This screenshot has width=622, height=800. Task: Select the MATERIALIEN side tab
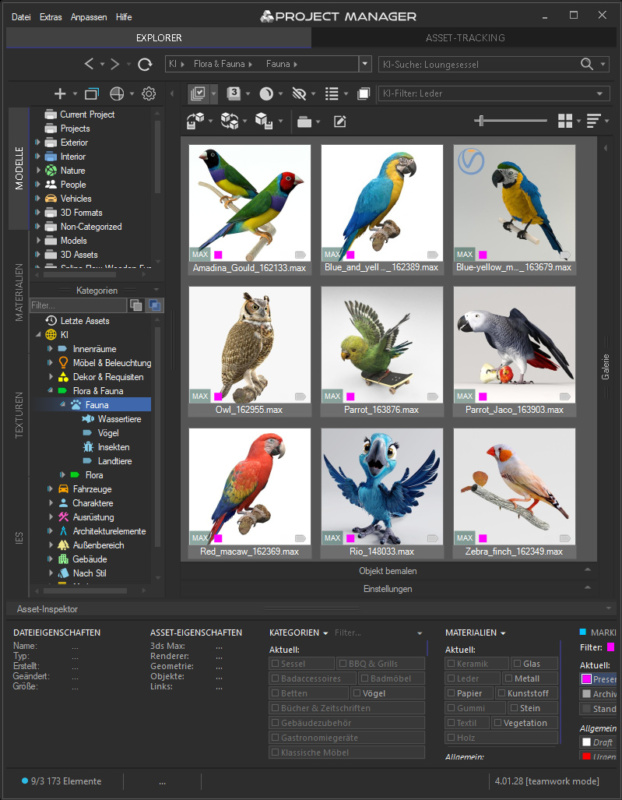(x=19, y=293)
